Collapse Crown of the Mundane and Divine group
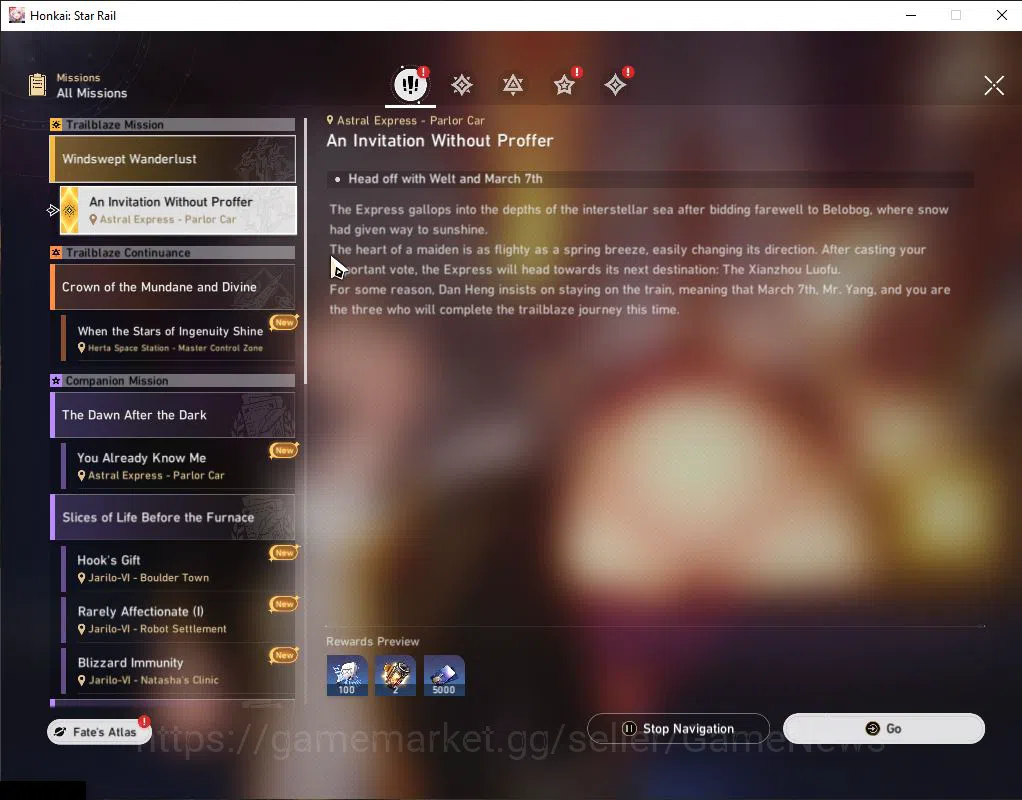Image resolution: width=1022 pixels, height=800 pixels. tap(173, 287)
